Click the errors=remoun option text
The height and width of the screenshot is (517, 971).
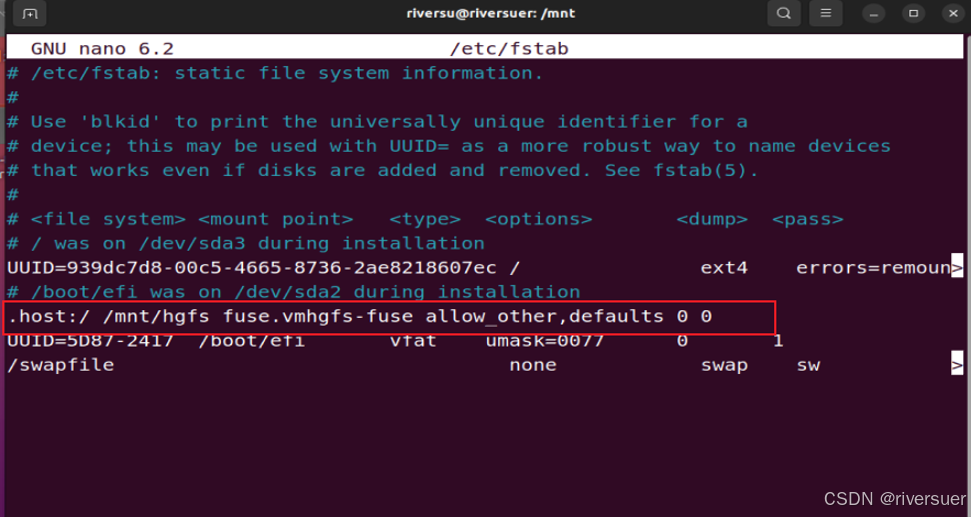coord(871,268)
